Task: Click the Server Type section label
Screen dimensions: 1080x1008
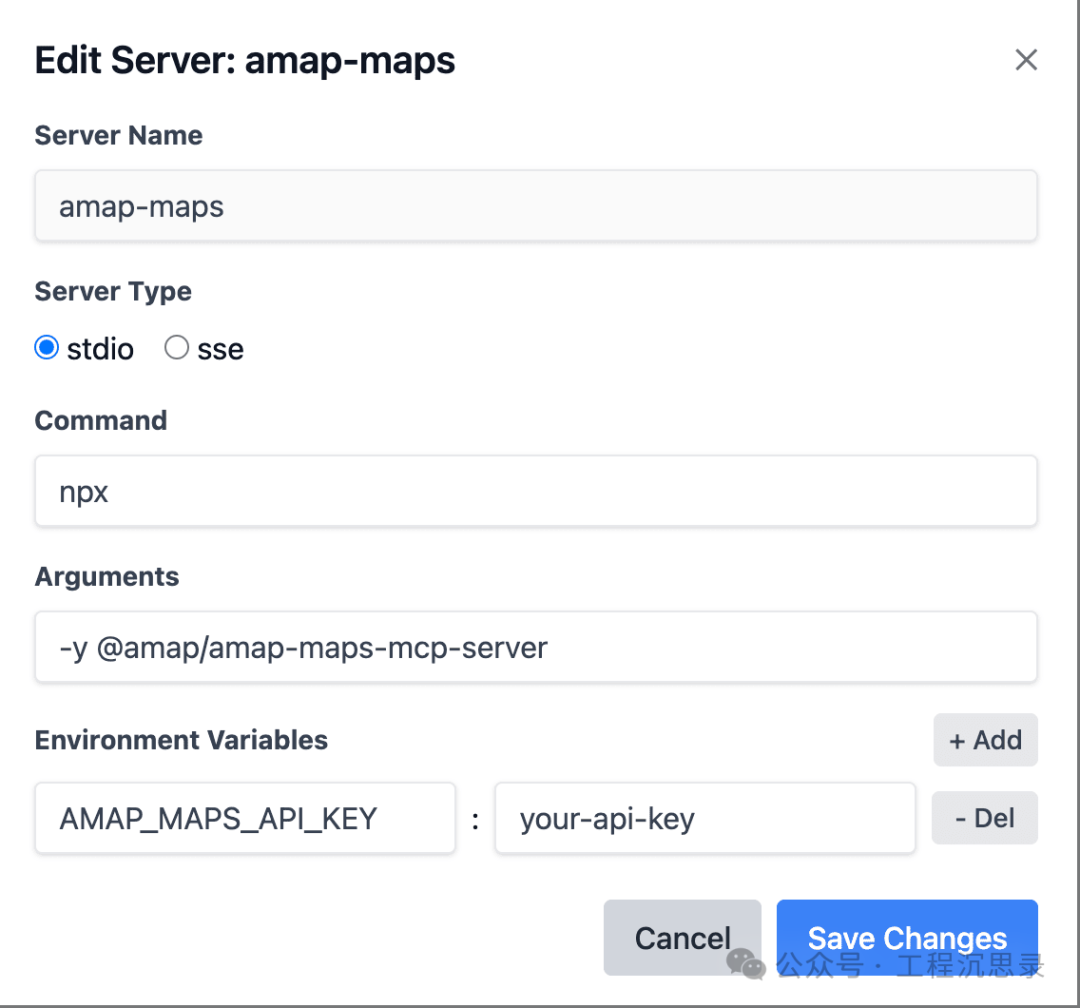Action: click(113, 291)
